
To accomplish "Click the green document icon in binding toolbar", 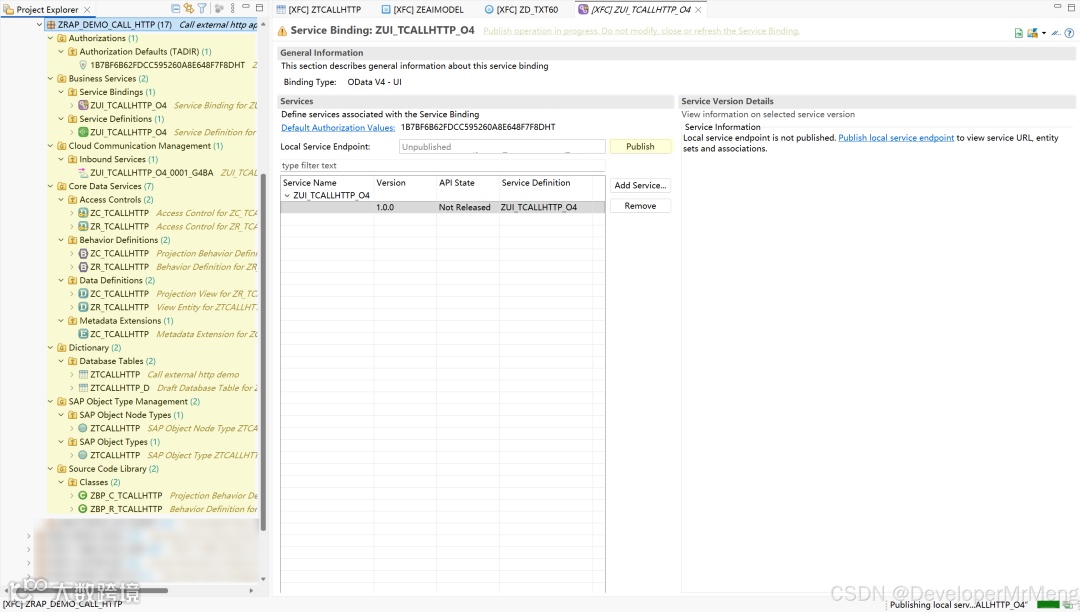I will point(1019,32).
